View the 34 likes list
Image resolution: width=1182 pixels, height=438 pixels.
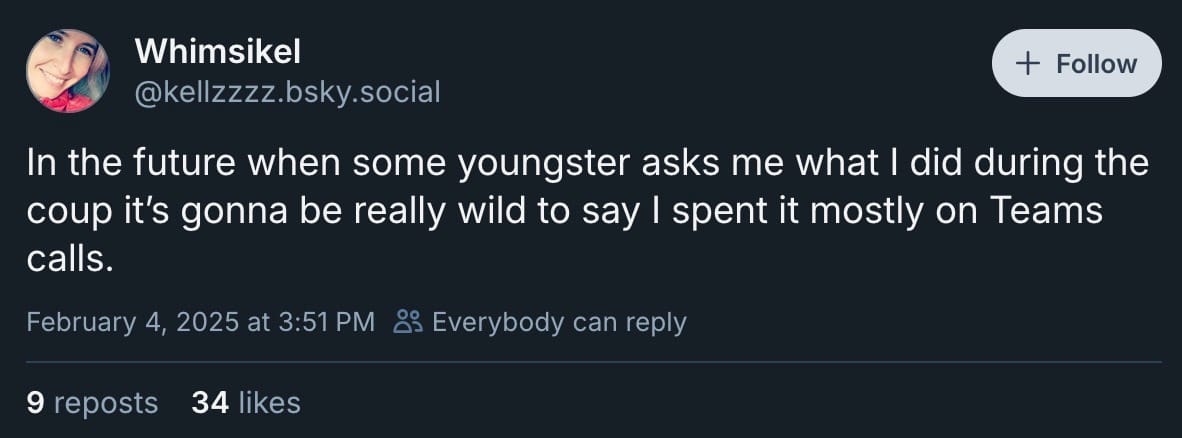pos(245,402)
